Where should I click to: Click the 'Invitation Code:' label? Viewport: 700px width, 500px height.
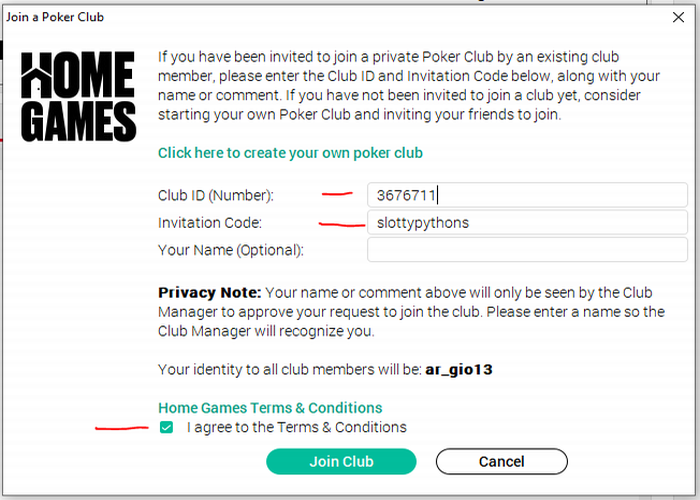(x=210, y=223)
